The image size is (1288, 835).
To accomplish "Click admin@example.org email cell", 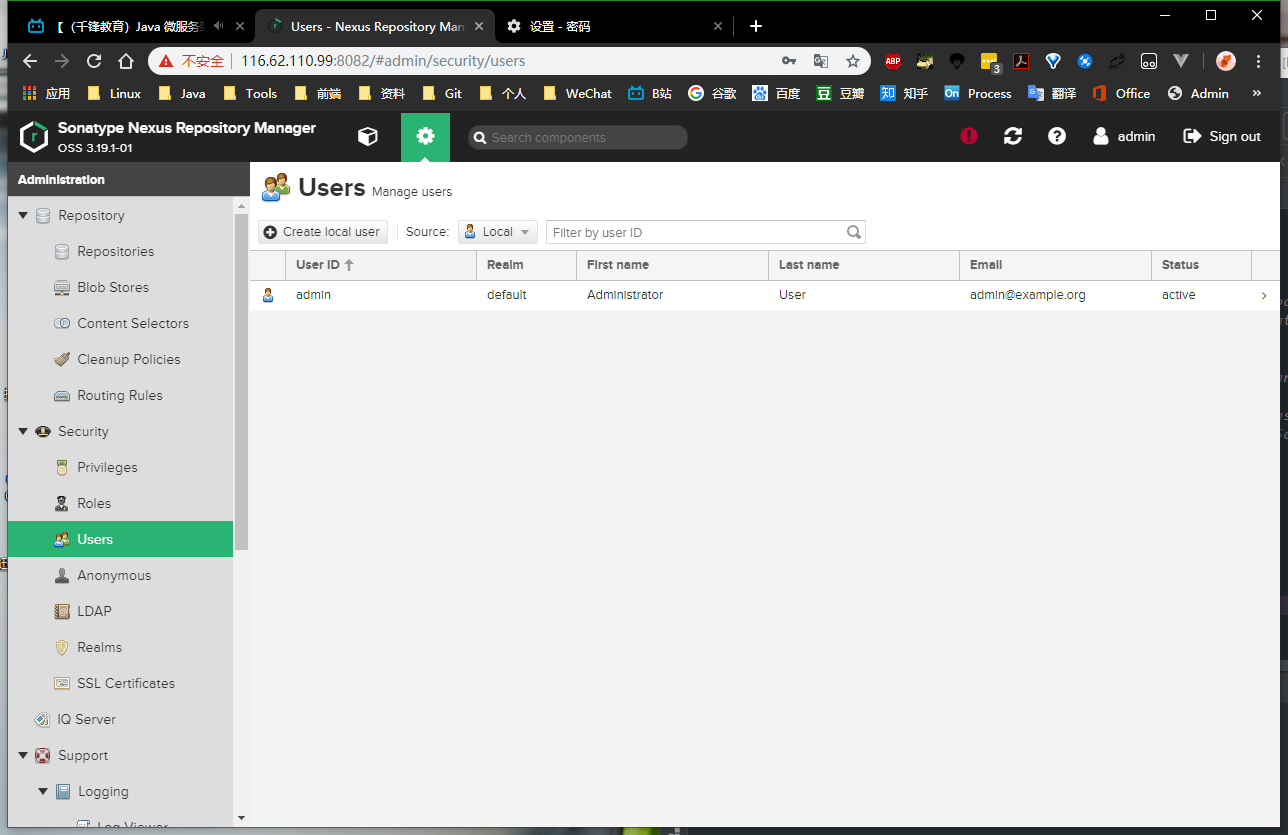I will [x=1027, y=295].
